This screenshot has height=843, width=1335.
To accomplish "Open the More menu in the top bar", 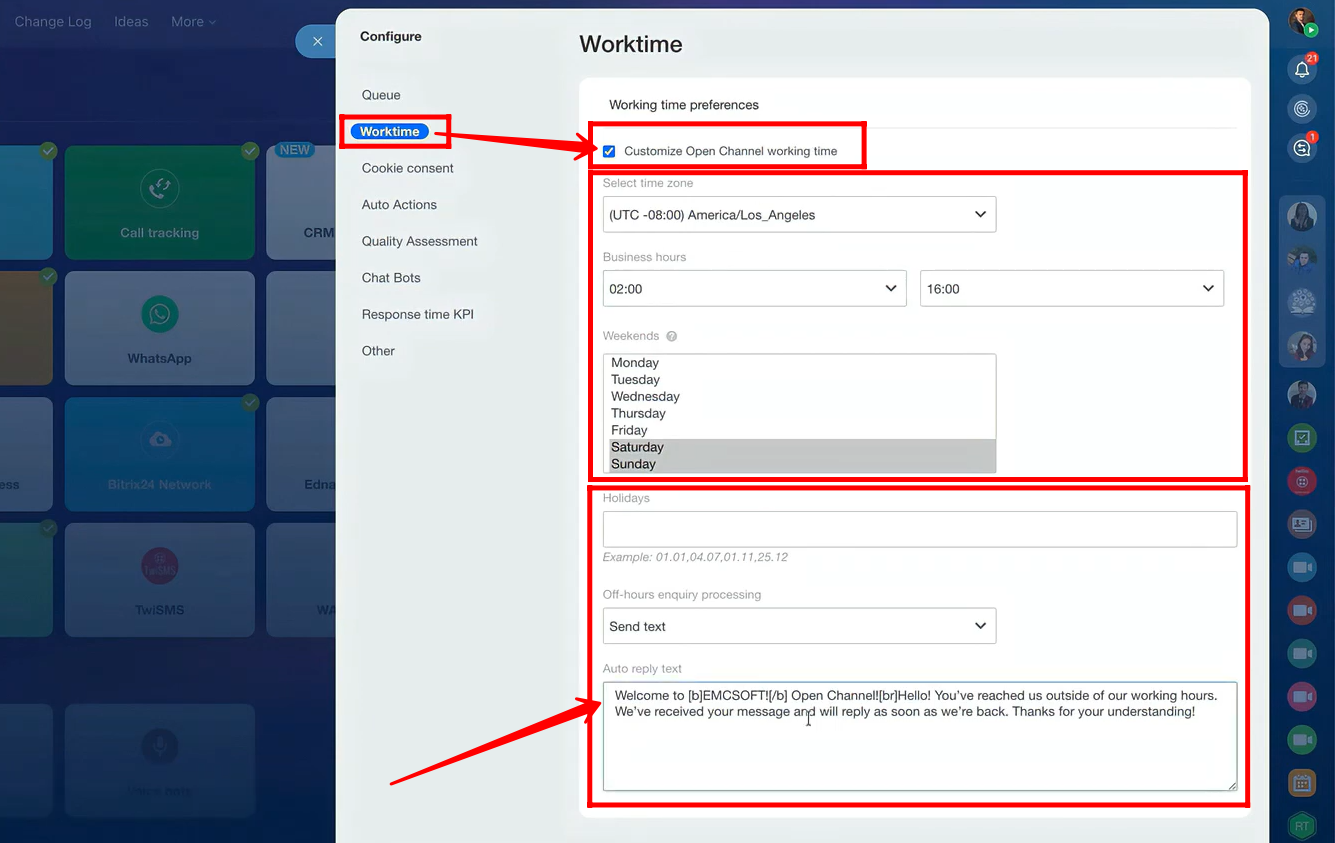I will [x=192, y=21].
